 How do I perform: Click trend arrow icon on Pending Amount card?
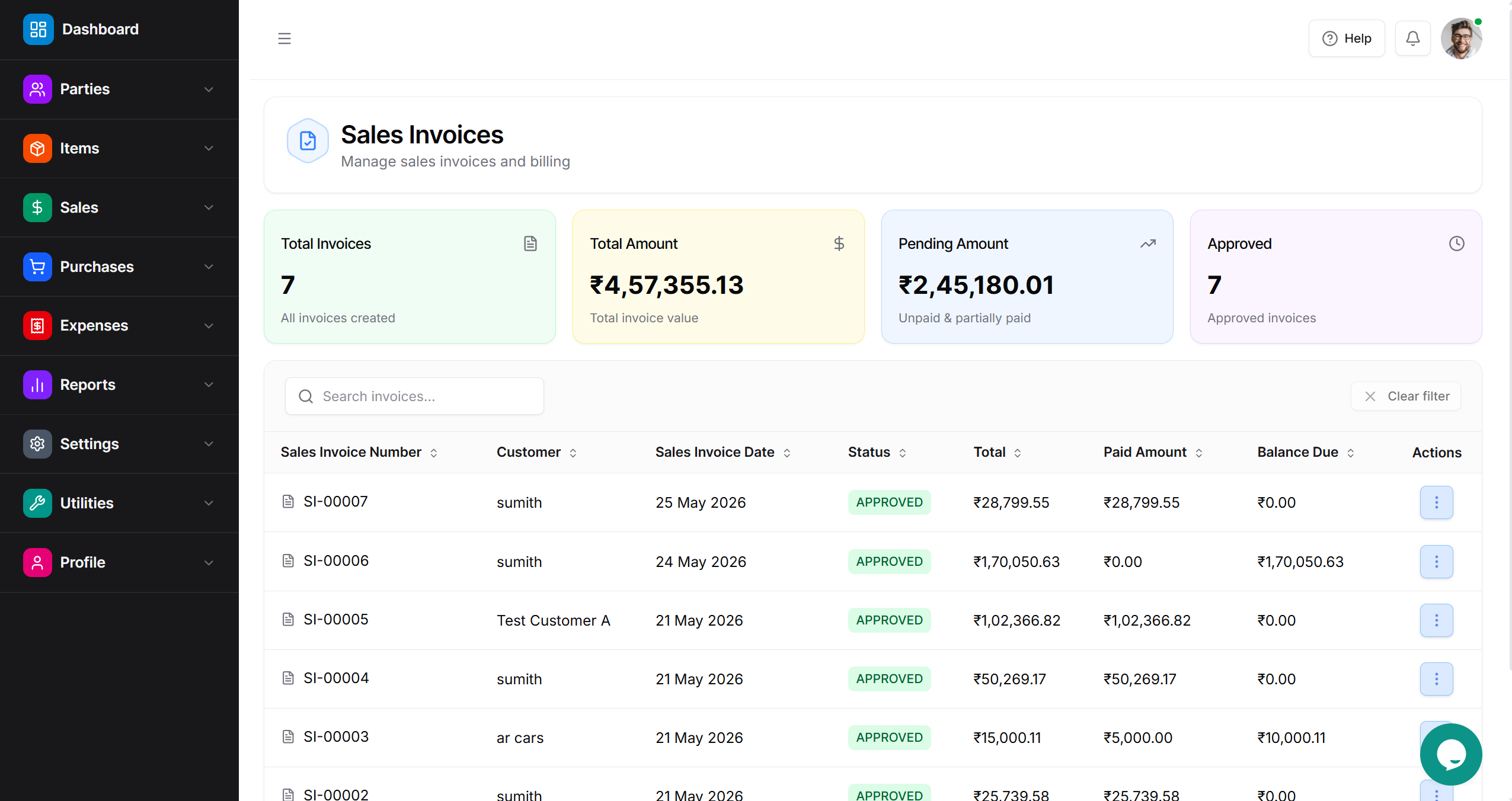pos(1148,243)
